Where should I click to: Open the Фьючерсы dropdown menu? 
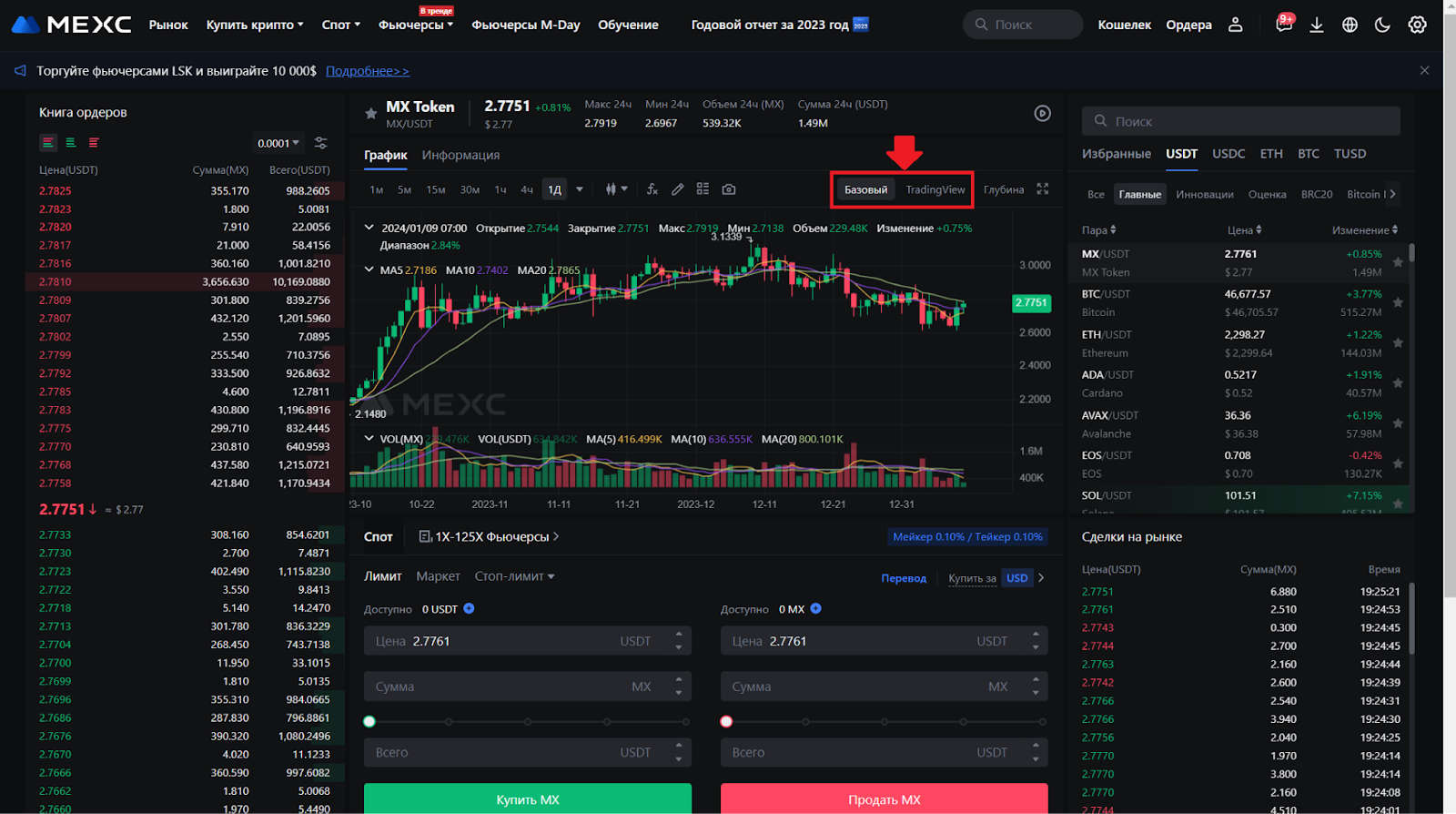pyautogui.click(x=416, y=25)
